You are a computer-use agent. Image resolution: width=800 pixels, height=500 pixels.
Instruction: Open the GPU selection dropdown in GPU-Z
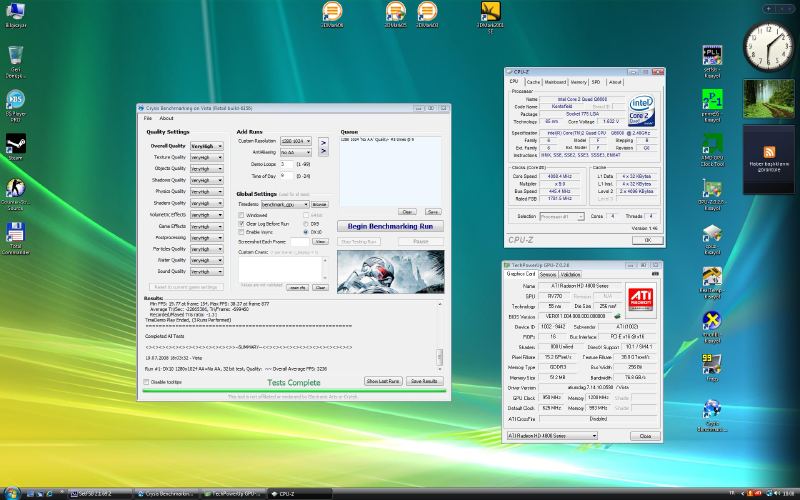tap(553, 436)
